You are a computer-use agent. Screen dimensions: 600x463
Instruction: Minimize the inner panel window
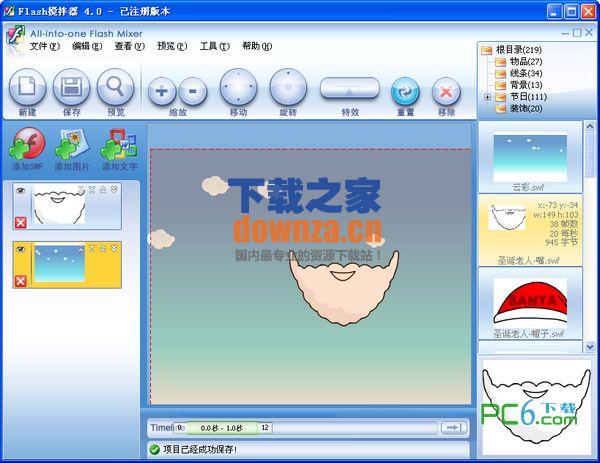click(565, 33)
